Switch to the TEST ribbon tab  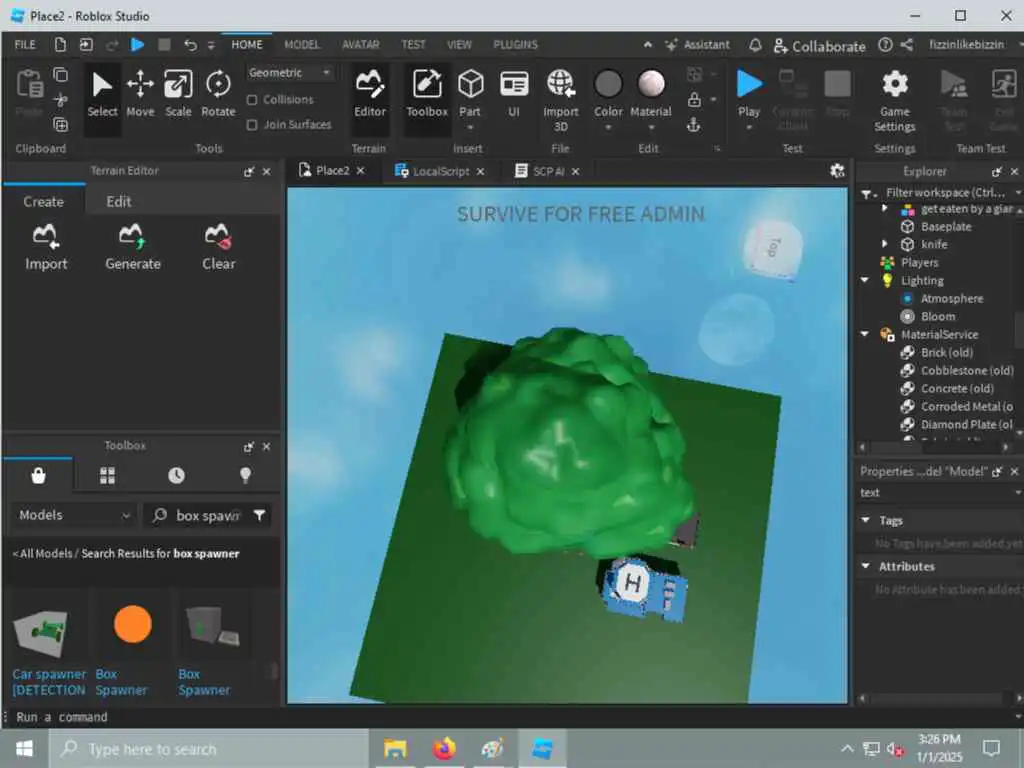pyautogui.click(x=413, y=44)
